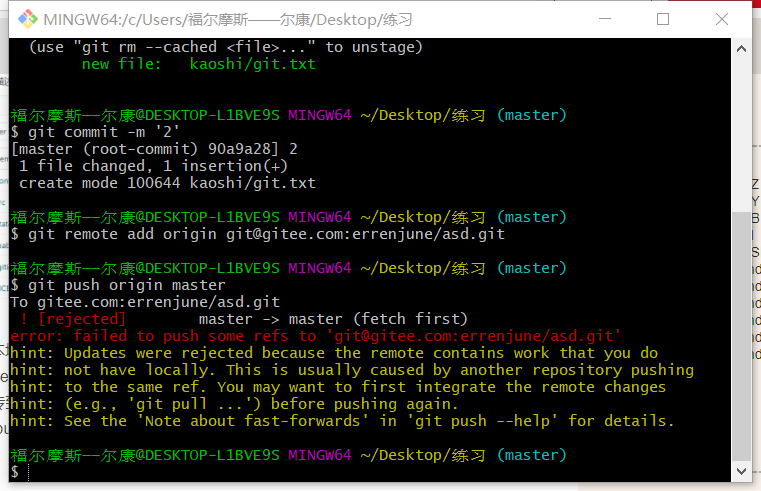Minimize the MINGW64 terminal window
Viewport: 761px width, 491px height.
click(x=605, y=19)
